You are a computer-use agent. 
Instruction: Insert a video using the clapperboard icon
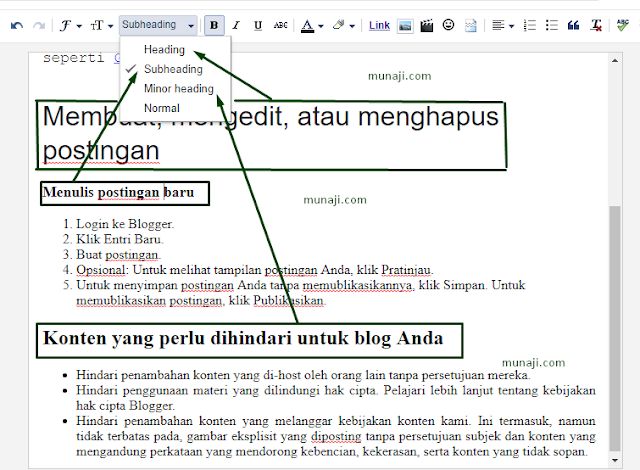[427, 26]
